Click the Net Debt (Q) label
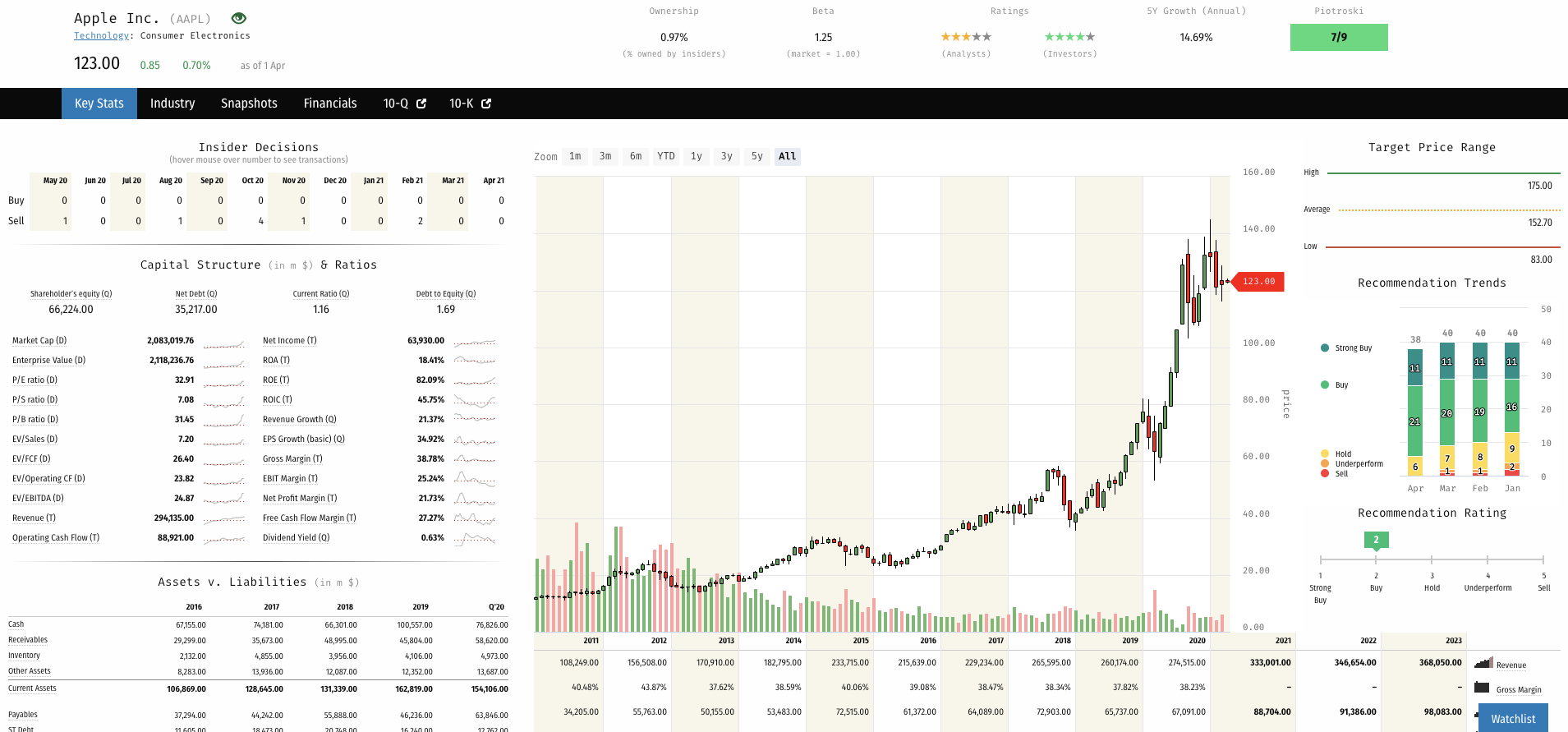 [x=196, y=294]
